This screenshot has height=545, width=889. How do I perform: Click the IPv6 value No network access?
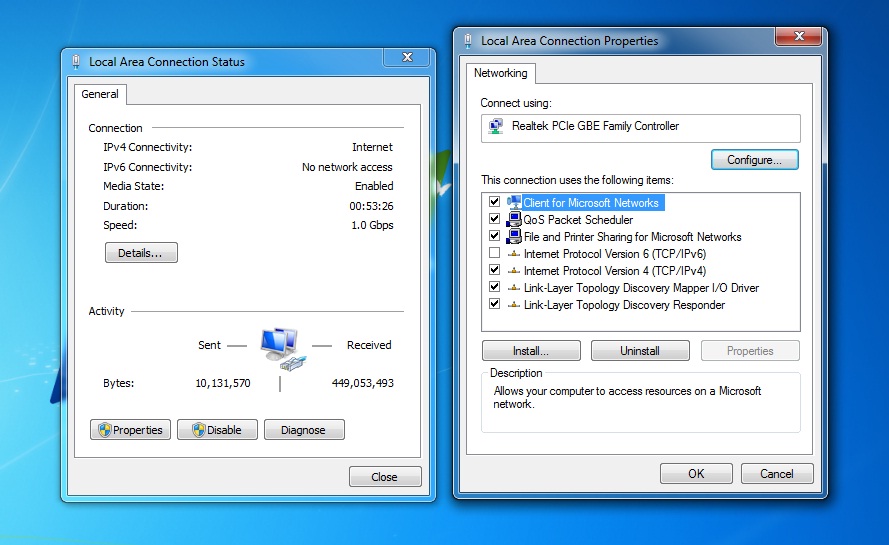click(x=347, y=167)
